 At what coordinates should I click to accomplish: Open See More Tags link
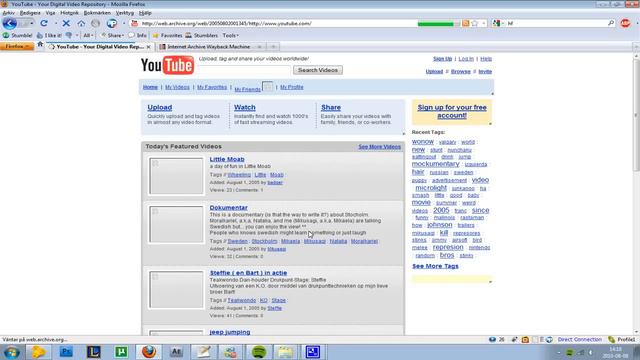pyautogui.click(x=435, y=266)
